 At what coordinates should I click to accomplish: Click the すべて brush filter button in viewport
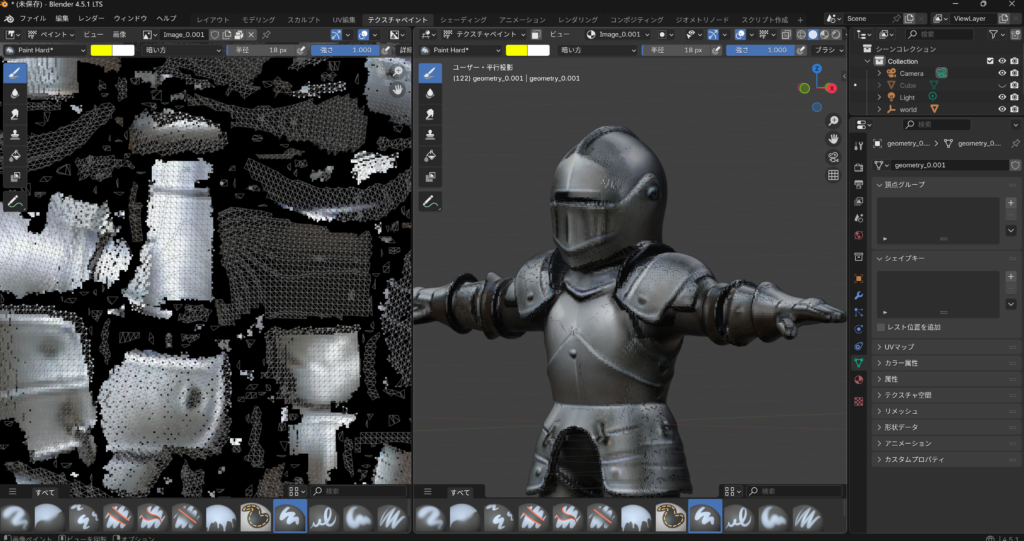click(x=459, y=492)
